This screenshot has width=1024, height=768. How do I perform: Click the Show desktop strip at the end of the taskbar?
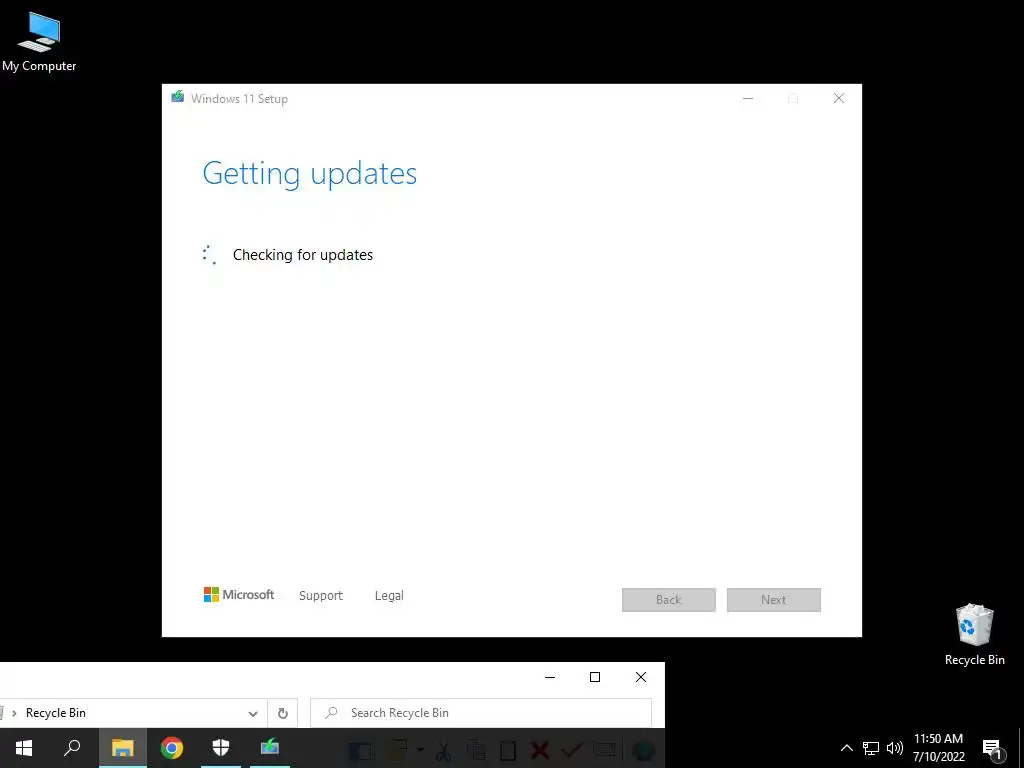click(1021, 748)
